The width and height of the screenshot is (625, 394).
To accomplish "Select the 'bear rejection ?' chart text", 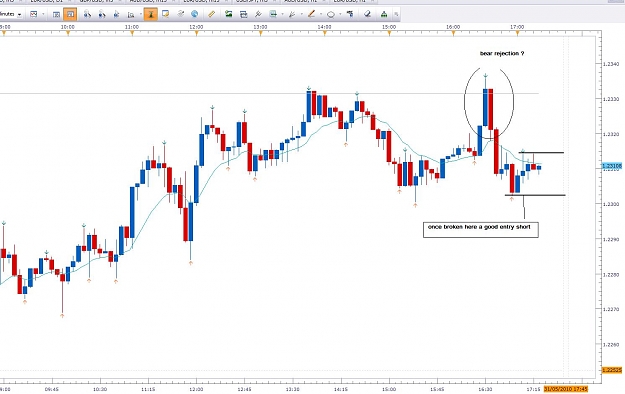I will pyautogui.click(x=502, y=53).
